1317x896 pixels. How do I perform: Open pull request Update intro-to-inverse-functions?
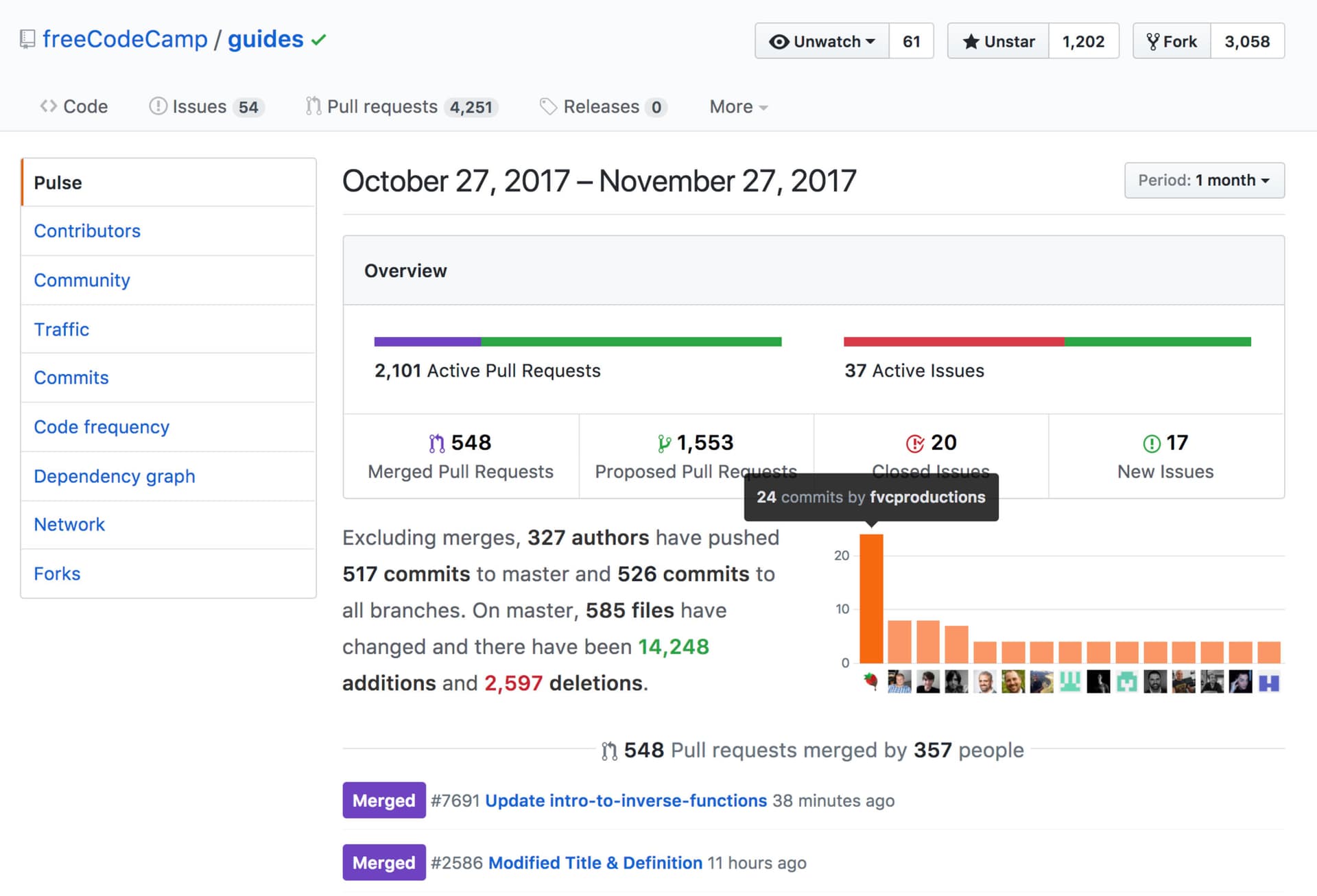pyautogui.click(x=625, y=800)
